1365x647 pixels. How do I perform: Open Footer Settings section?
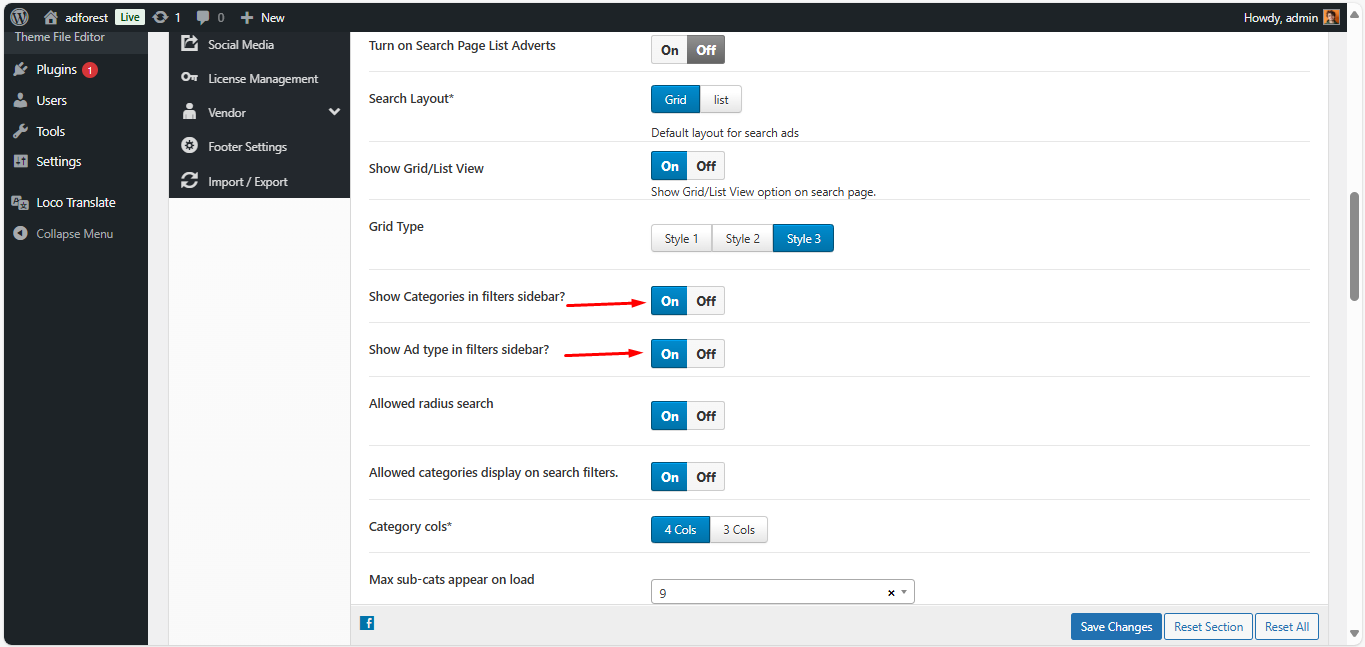pos(247,147)
